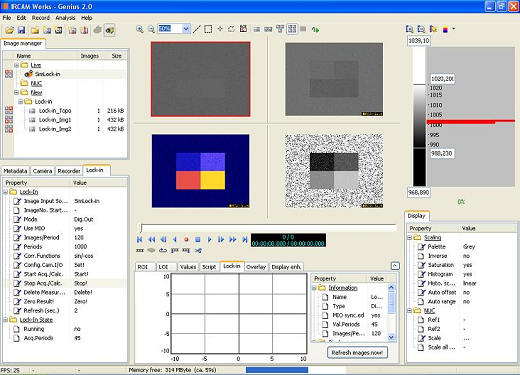Screen dimensions: 520x375
Task: Open the Help menu
Action: (x=87, y=18)
